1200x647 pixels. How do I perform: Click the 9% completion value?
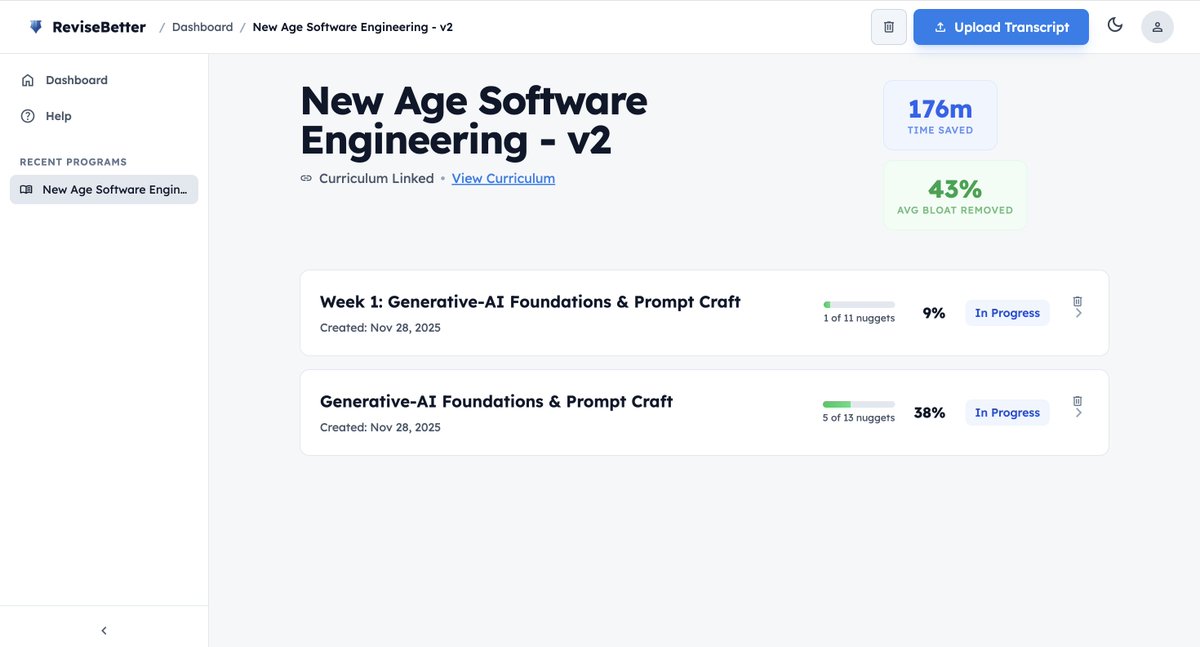934,313
